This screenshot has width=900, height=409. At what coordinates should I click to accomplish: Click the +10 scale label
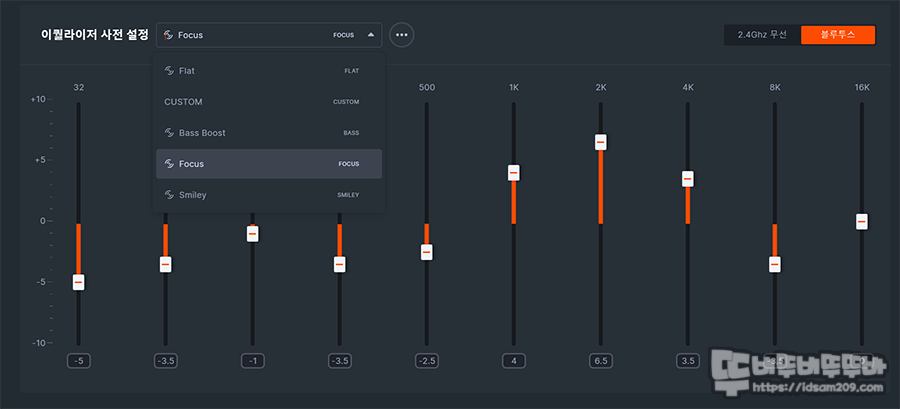[x=38, y=99]
